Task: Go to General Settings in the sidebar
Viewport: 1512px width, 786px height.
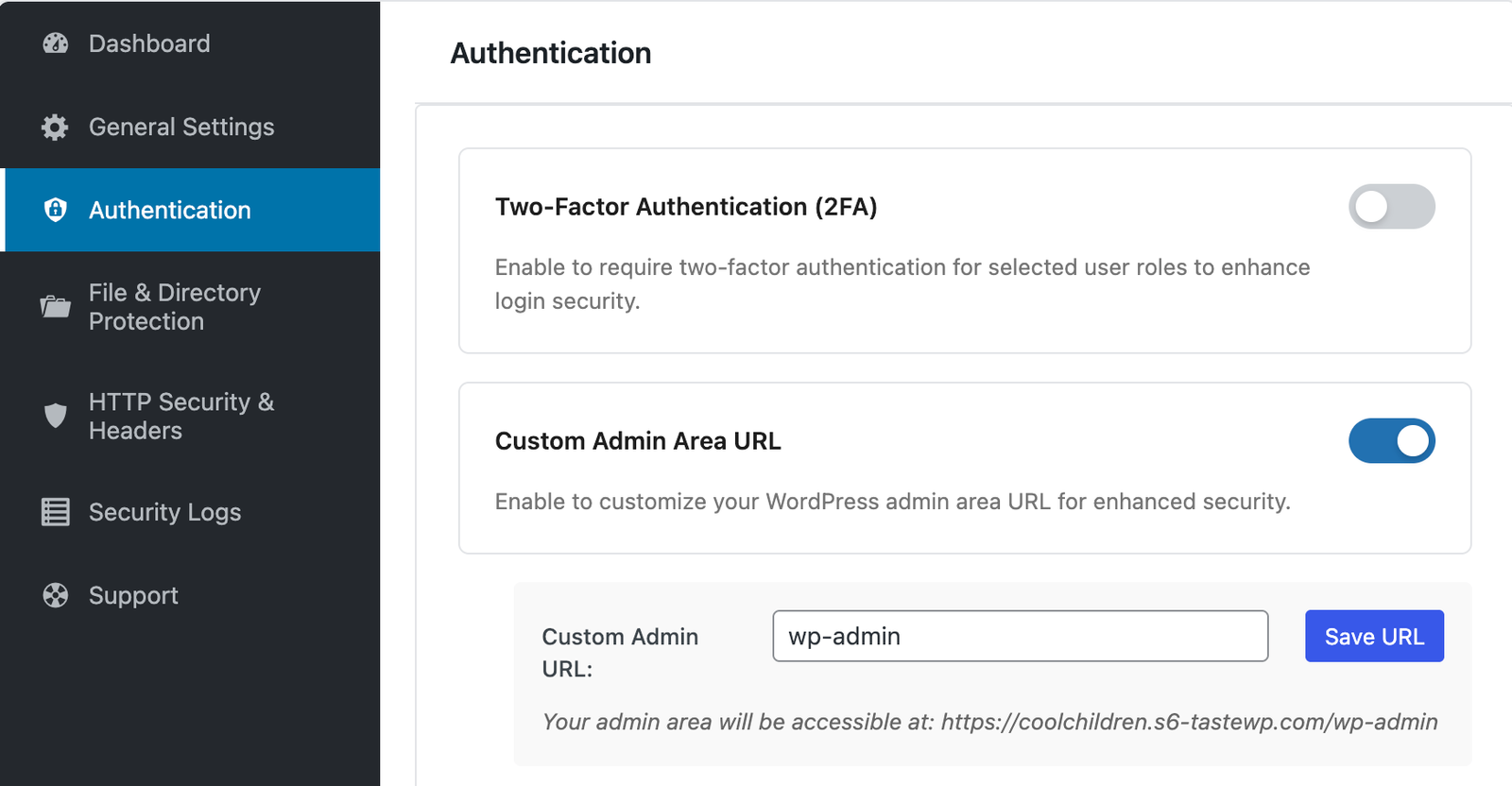Action: coord(181,127)
